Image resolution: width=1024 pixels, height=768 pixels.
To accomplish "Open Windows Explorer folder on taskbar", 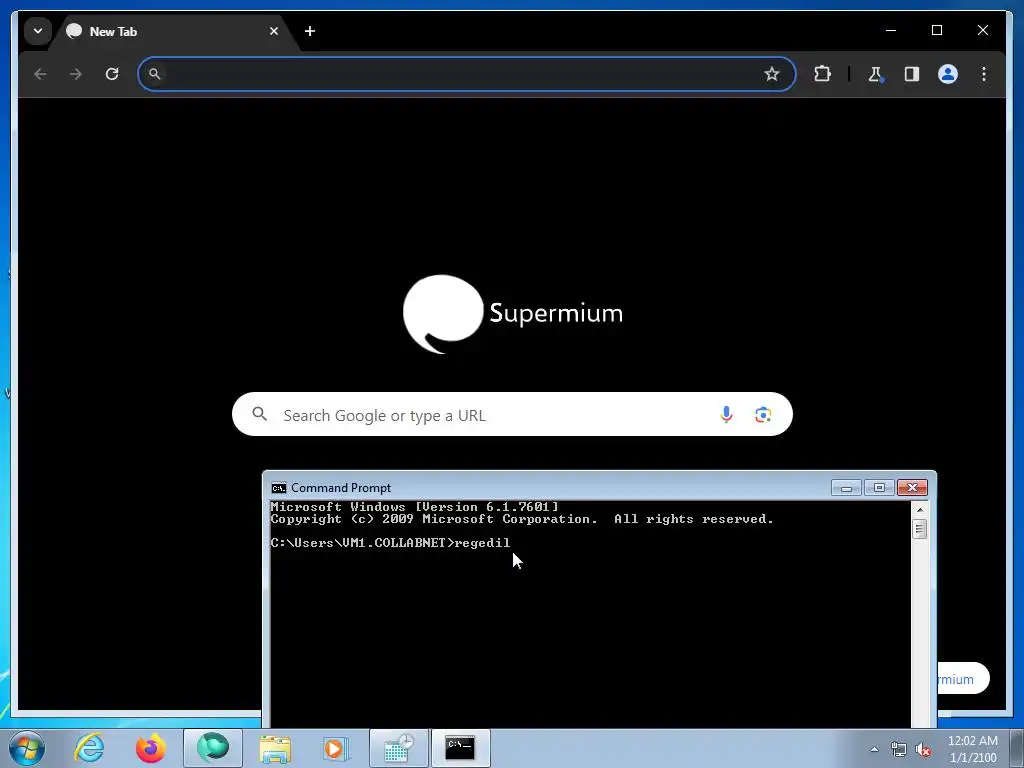I will (x=275, y=748).
